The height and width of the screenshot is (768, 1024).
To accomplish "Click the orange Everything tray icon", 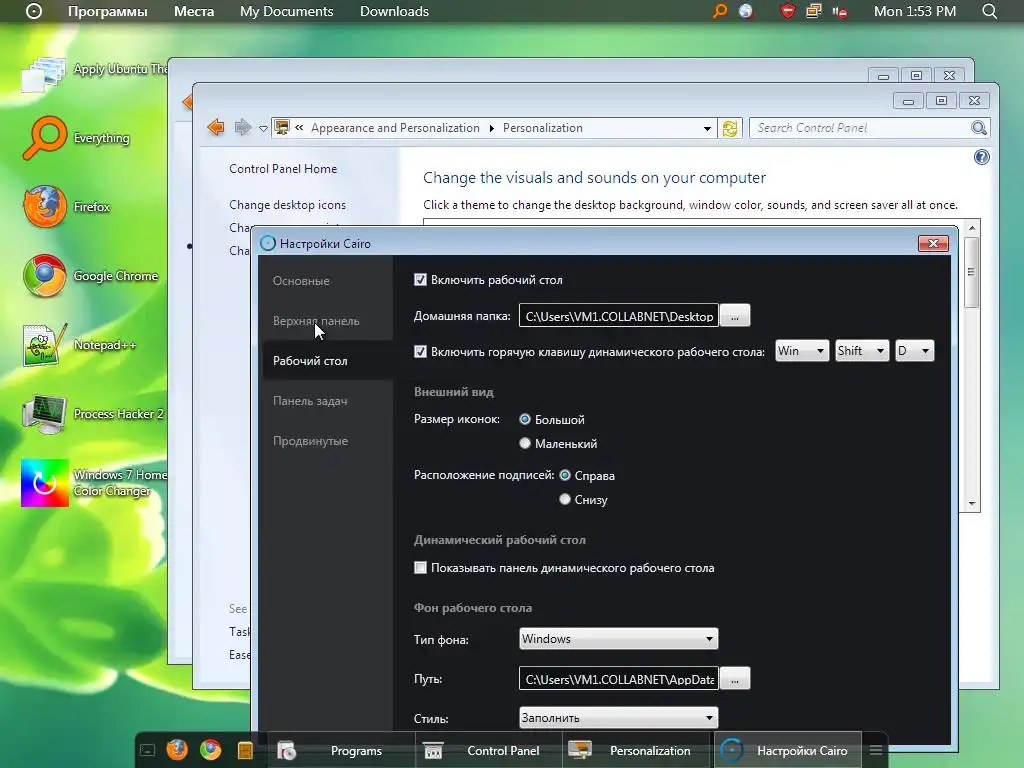I will click(x=720, y=11).
